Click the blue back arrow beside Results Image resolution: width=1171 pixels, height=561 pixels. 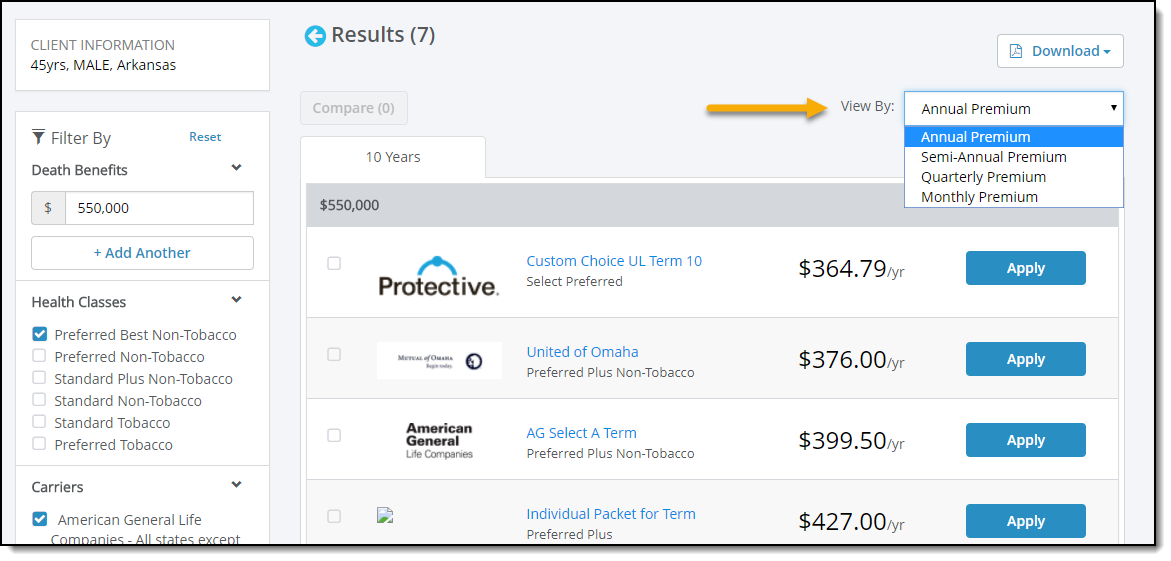point(315,36)
